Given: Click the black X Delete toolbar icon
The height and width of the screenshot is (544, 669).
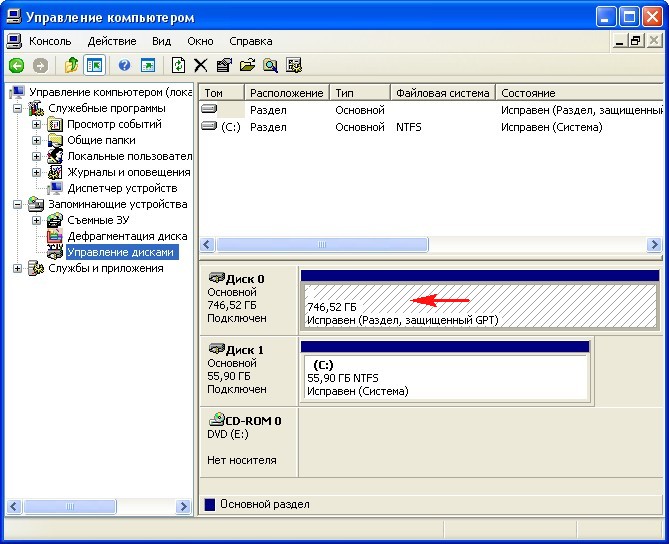Looking at the screenshot, I should (x=201, y=65).
